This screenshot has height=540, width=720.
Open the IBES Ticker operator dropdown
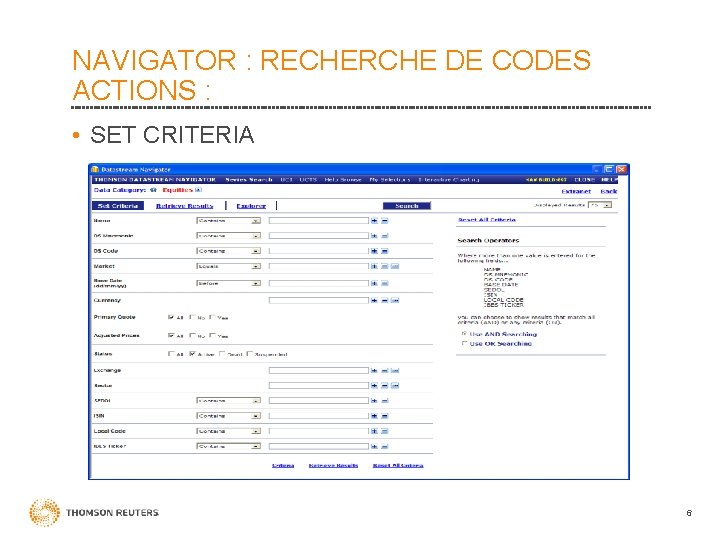click(229, 446)
